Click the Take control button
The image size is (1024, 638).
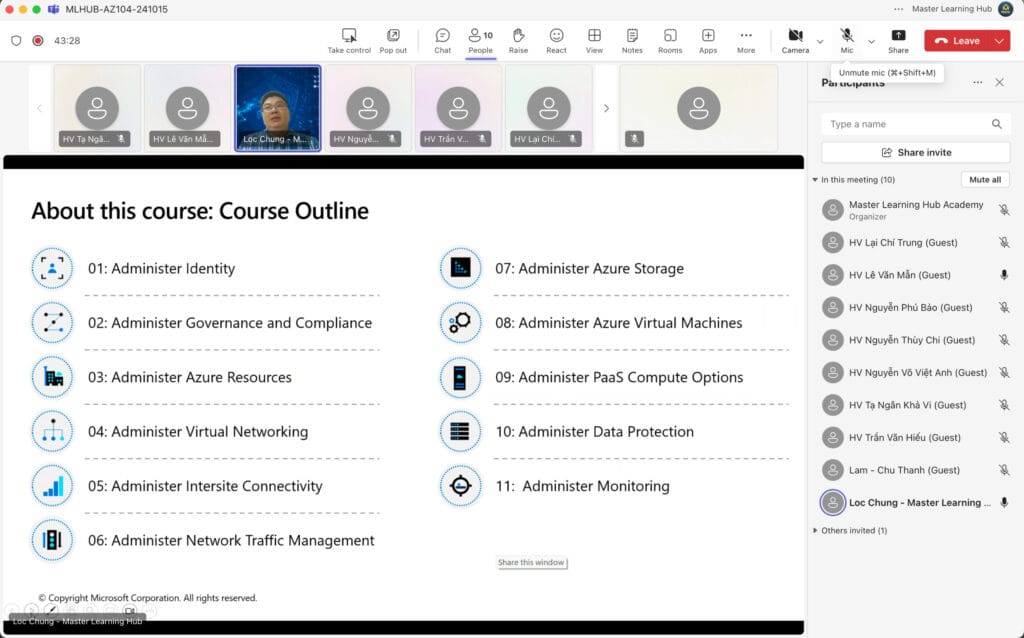coord(349,40)
